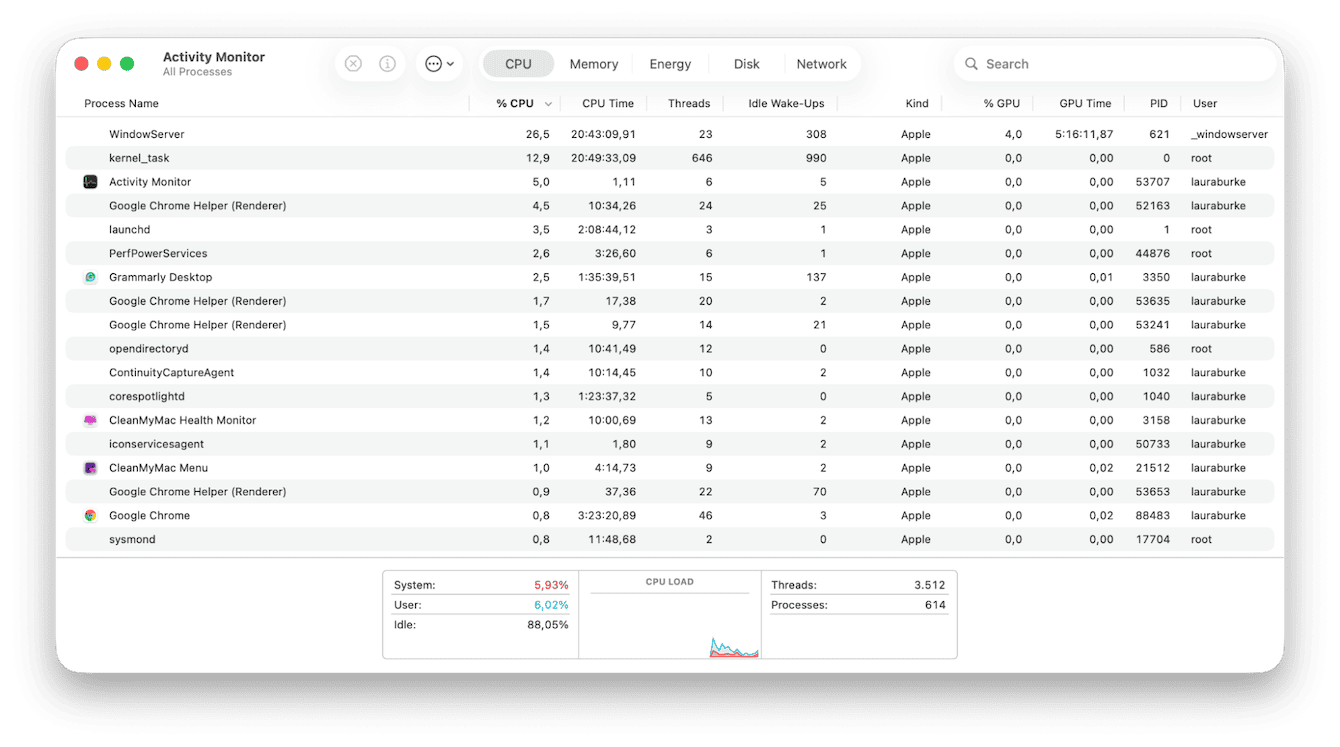Image resolution: width=1340 pixels, height=747 pixels.
Task: Select the Google Chrome app icon
Action: point(90,515)
